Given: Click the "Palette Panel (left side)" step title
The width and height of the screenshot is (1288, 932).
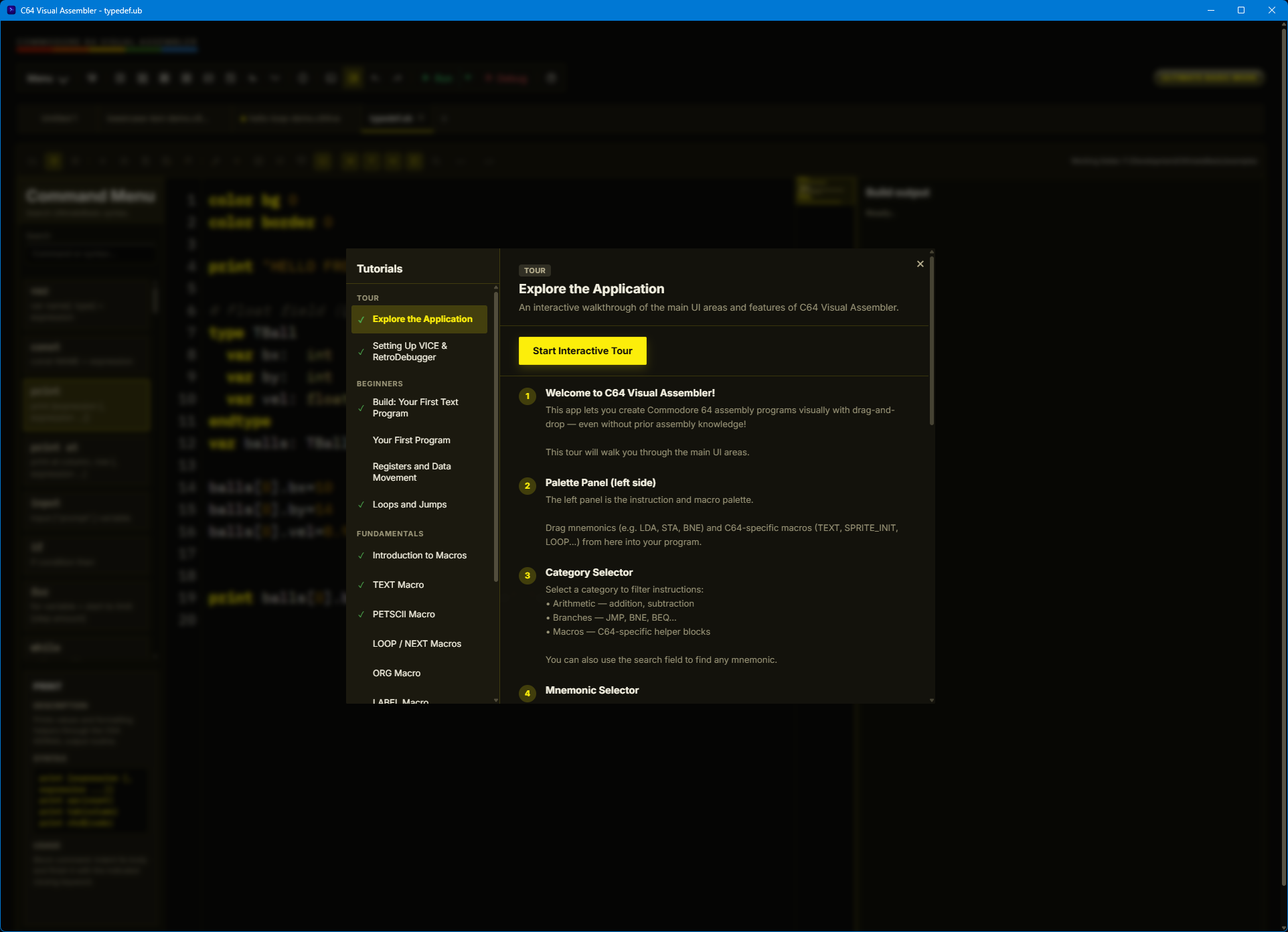Looking at the screenshot, I should (600, 483).
